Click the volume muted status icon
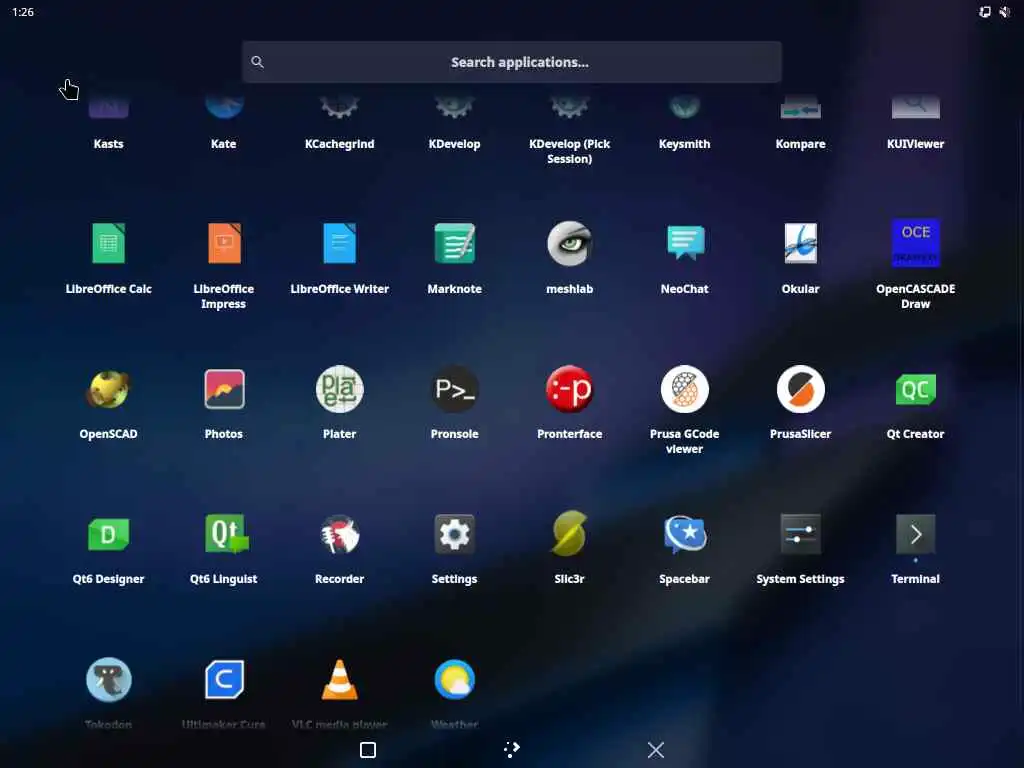 pyautogui.click(x=1005, y=12)
